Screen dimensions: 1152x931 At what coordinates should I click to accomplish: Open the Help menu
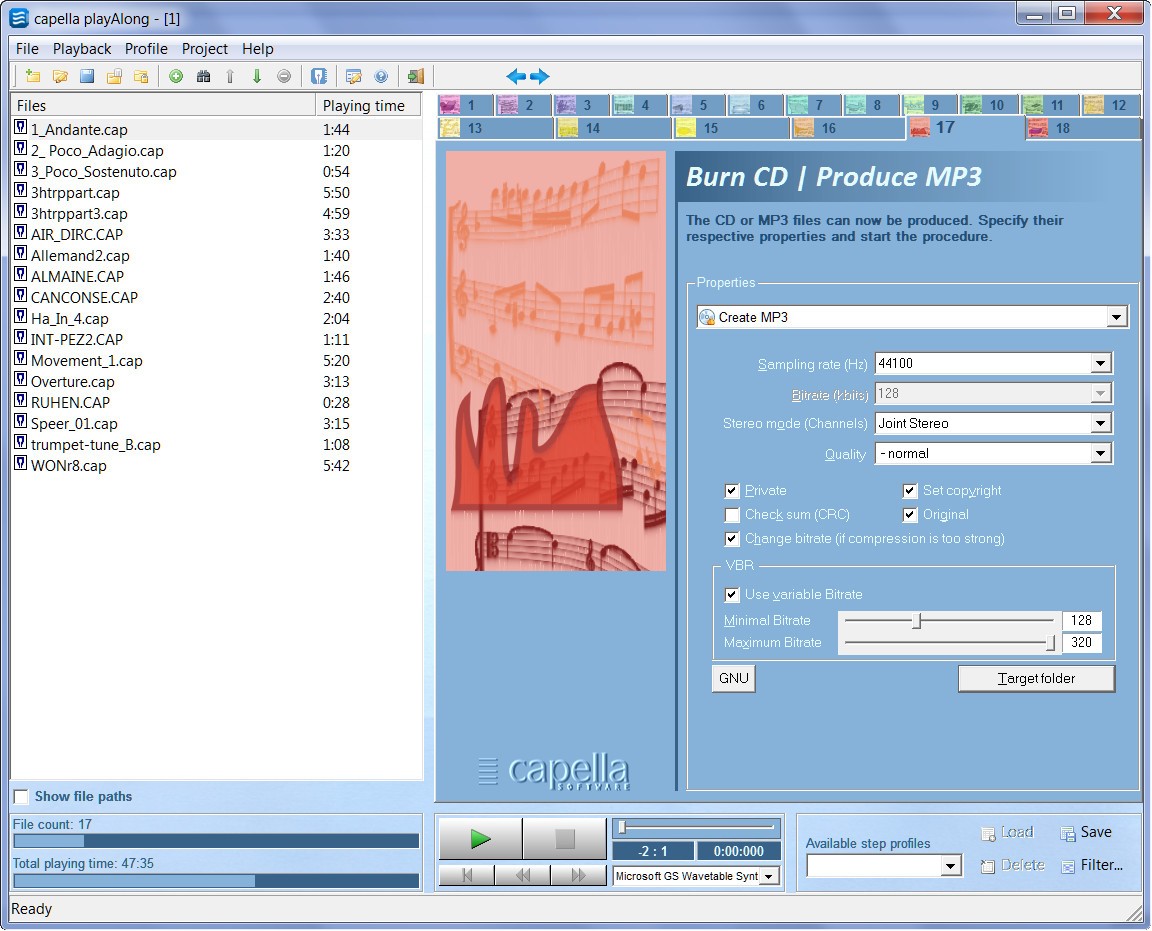[x=258, y=48]
